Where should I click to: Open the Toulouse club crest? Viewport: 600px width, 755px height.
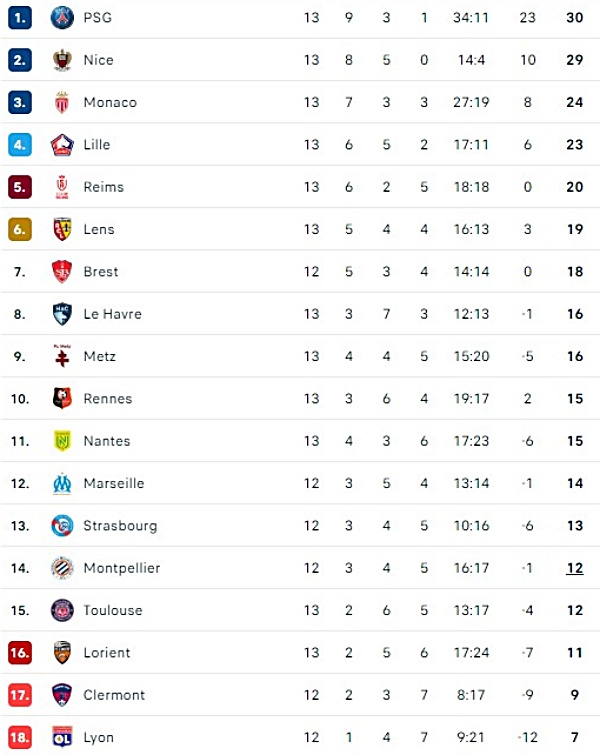(62, 611)
